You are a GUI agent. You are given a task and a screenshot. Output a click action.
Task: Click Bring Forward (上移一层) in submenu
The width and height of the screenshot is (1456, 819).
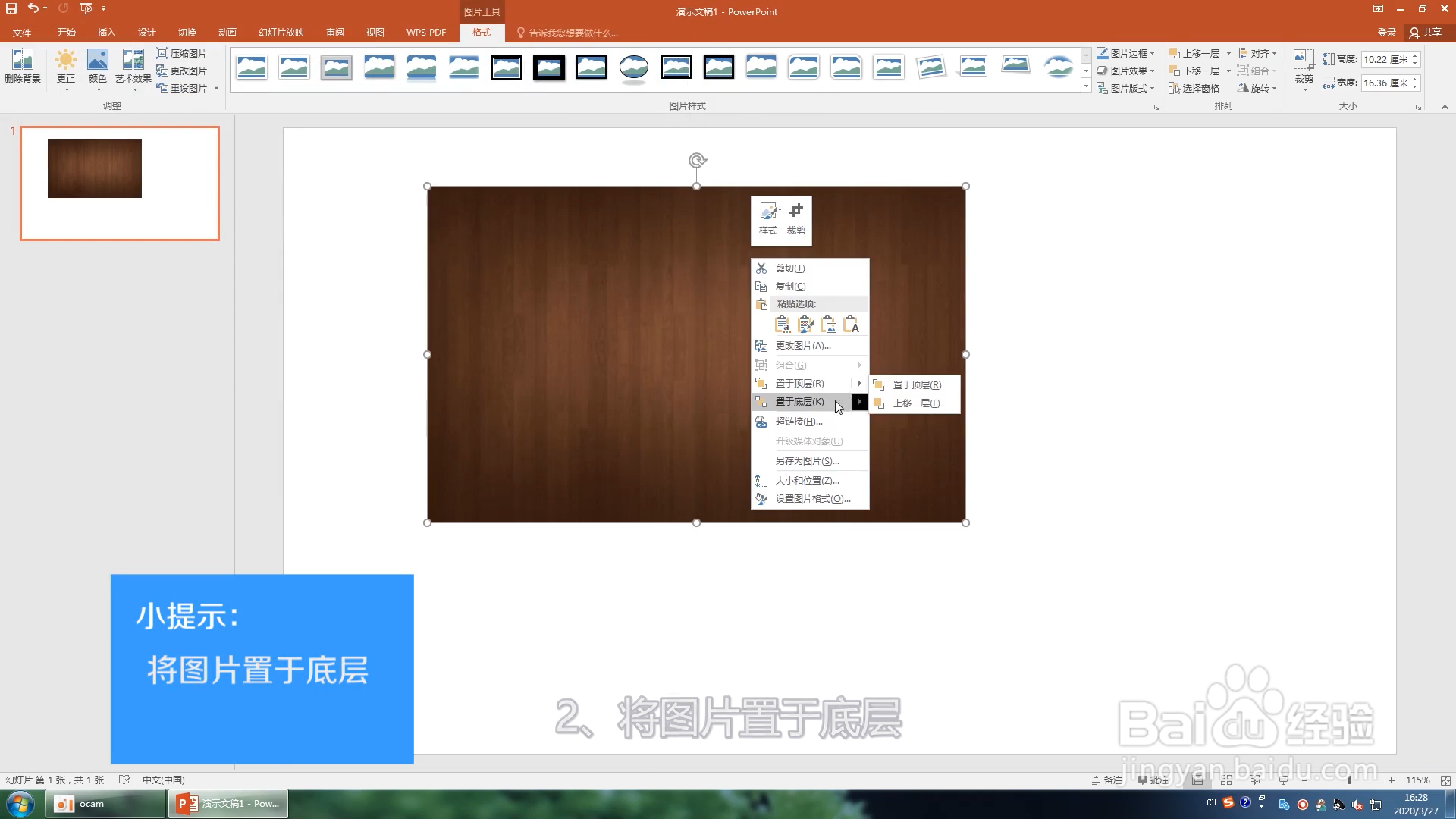click(x=915, y=403)
